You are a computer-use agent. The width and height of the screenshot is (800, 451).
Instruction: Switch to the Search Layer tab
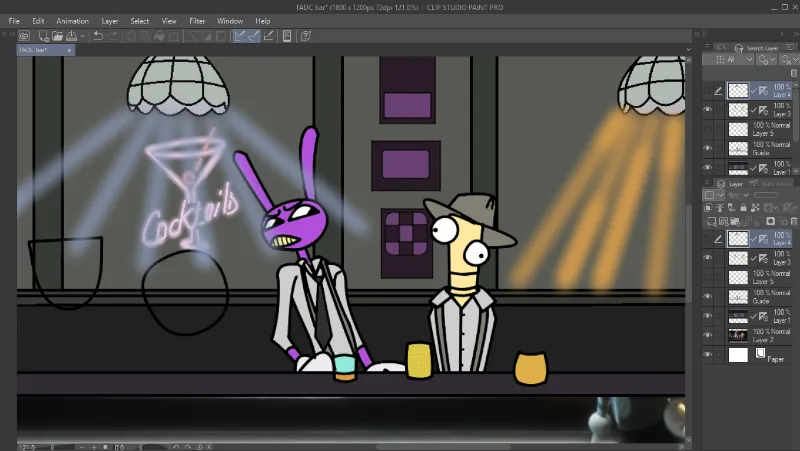pyautogui.click(x=757, y=48)
